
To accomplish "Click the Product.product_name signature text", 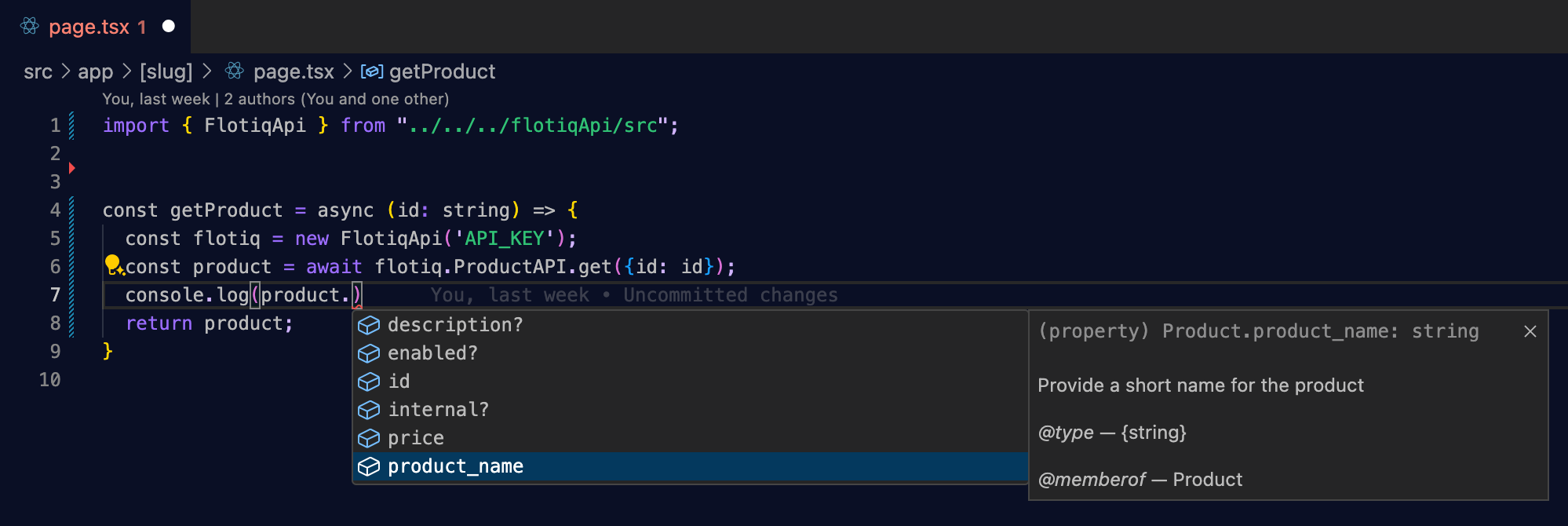I will (x=1258, y=331).
